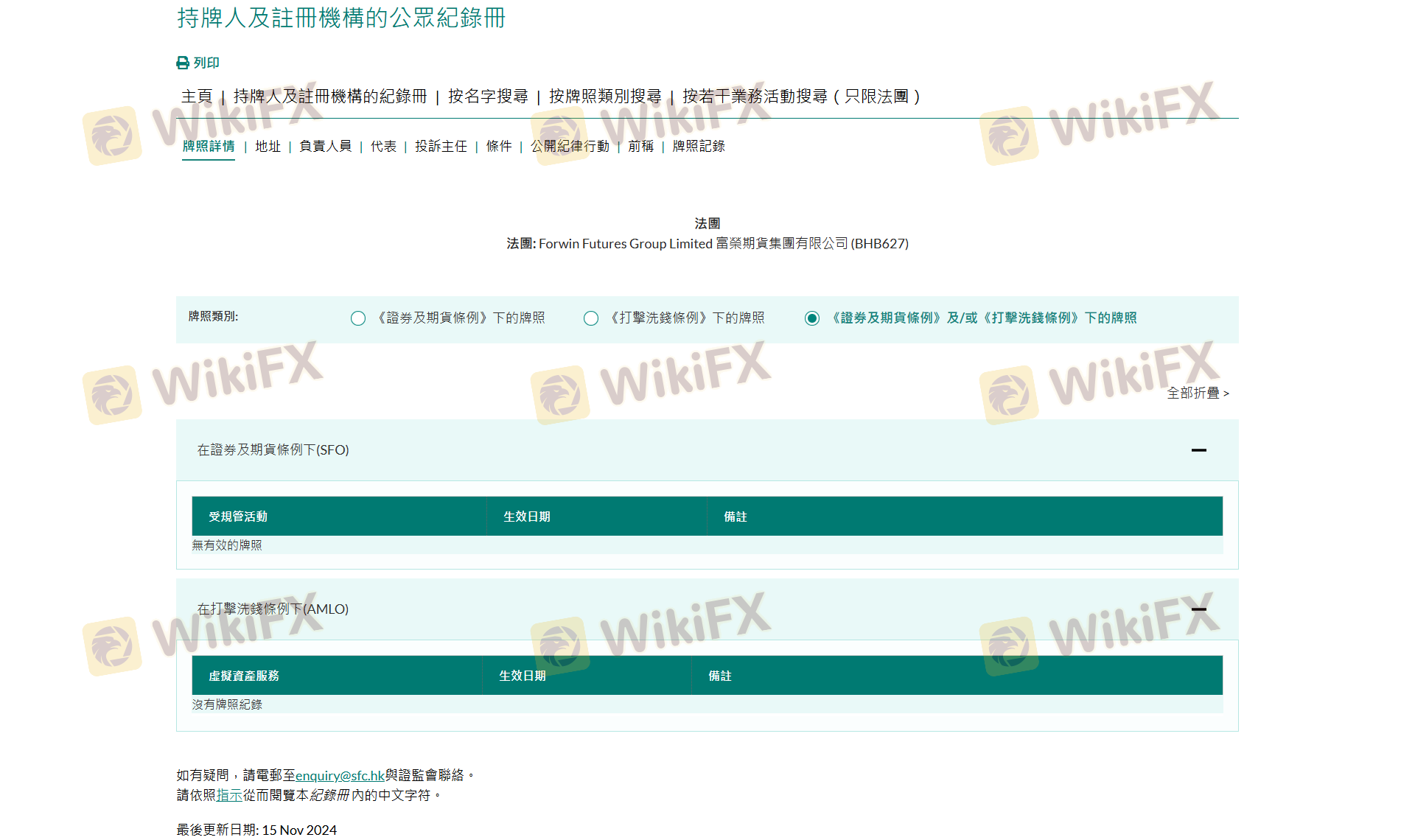Click the 指示 instructions link

(x=229, y=796)
